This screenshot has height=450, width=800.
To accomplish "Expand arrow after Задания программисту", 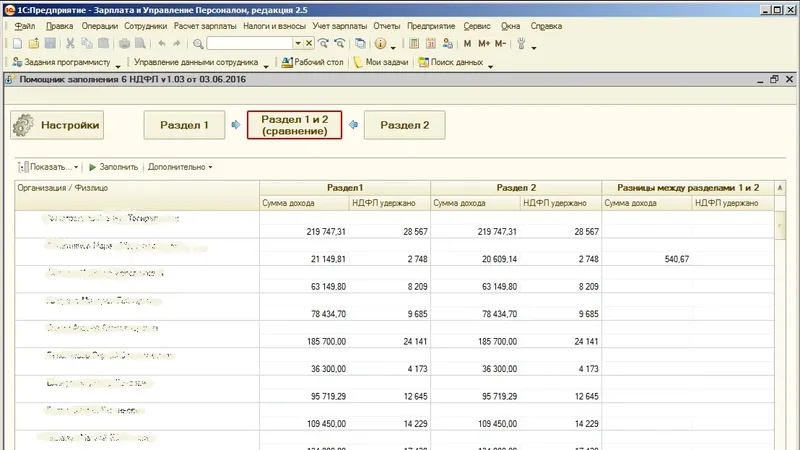I will click(x=118, y=65).
